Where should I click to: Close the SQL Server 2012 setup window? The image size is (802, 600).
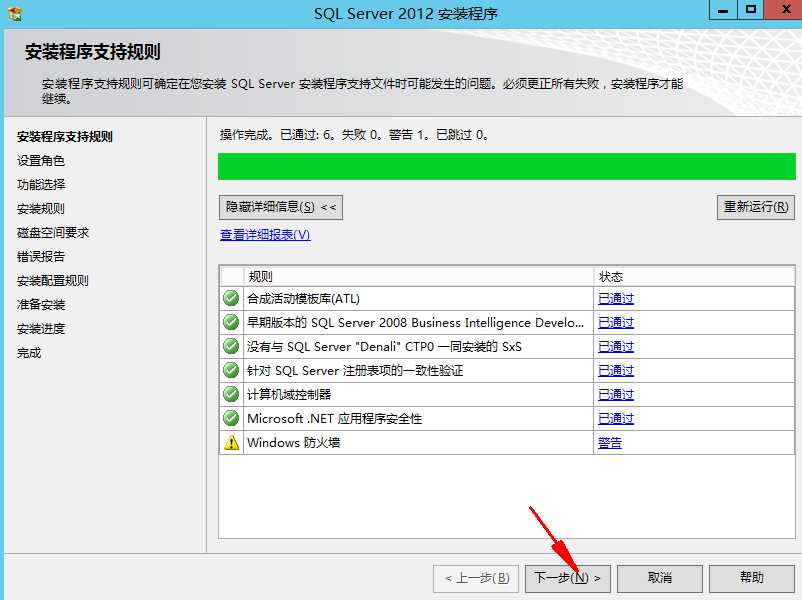784,10
